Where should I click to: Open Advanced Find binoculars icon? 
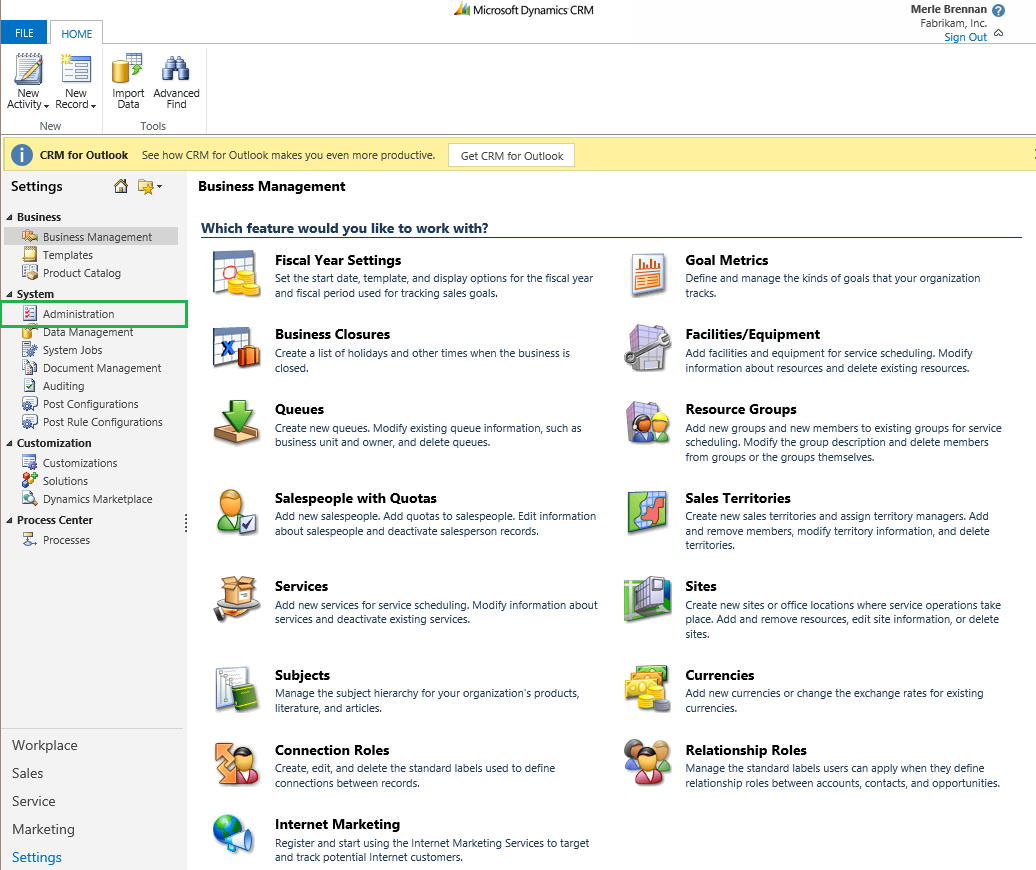point(176,69)
